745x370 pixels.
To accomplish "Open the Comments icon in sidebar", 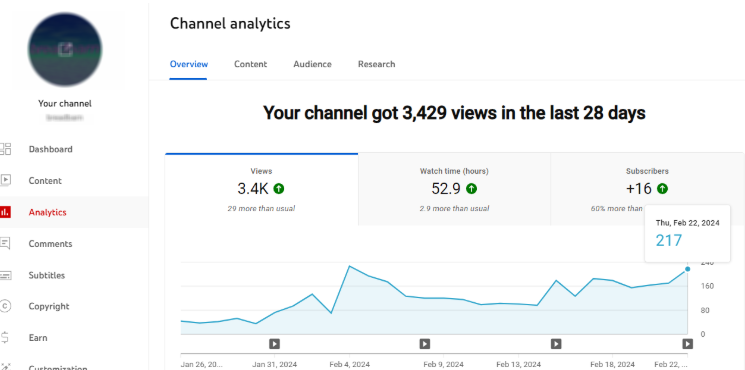I will tap(5, 243).
